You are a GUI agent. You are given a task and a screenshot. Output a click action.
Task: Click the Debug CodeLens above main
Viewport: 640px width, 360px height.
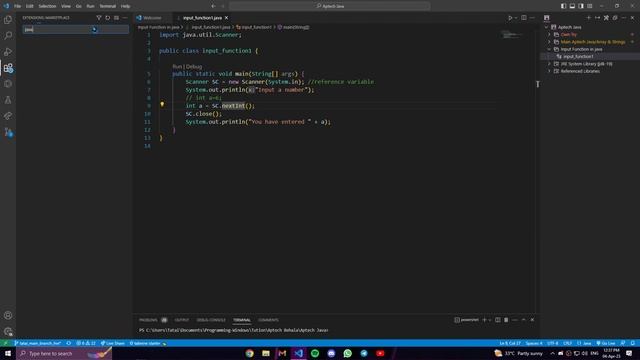194,67
